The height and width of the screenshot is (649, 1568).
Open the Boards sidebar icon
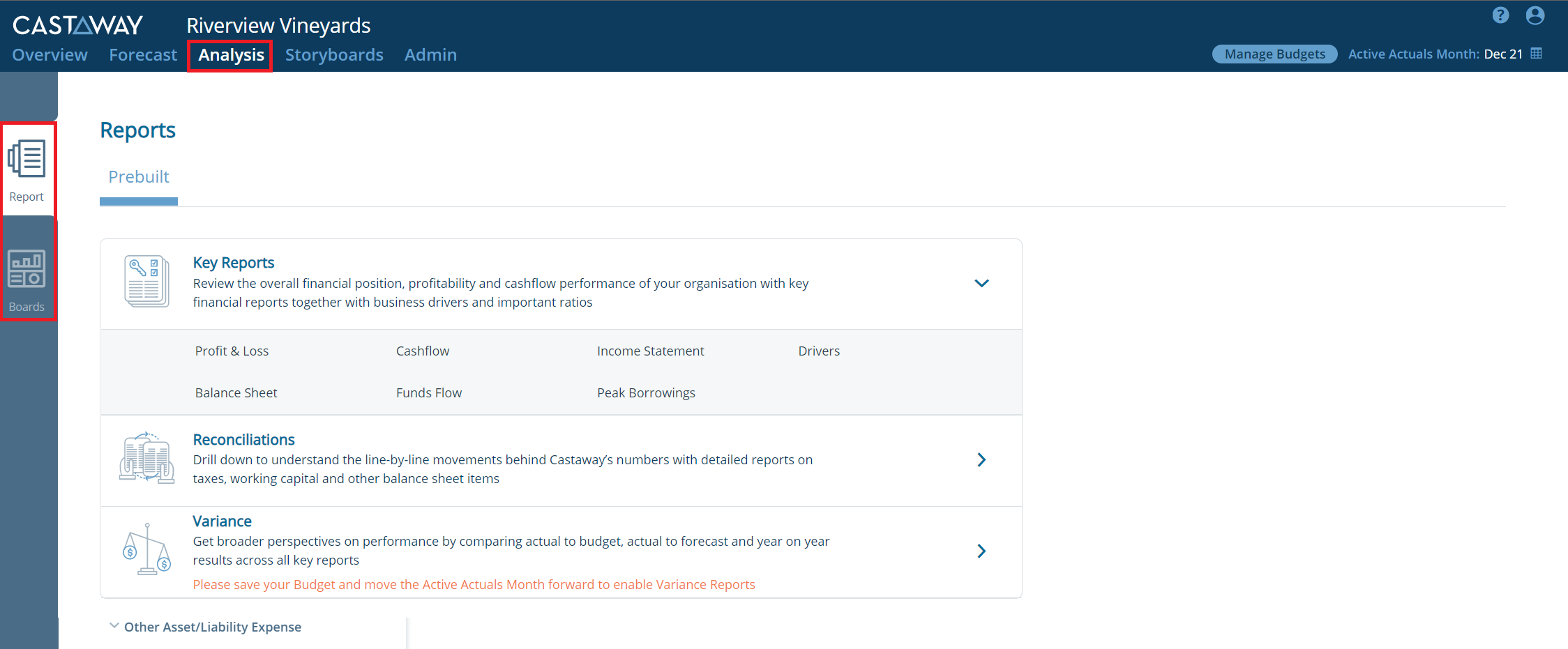point(27,280)
